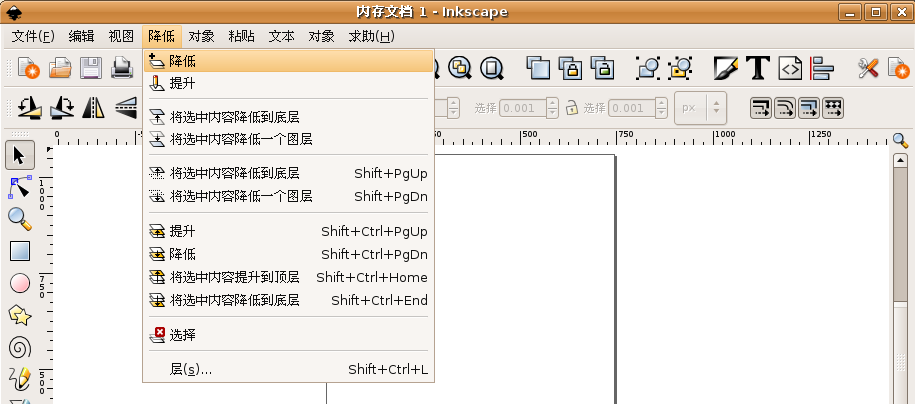The height and width of the screenshot is (404, 915).
Task: Zoom to fit page icon
Action: pos(491,68)
